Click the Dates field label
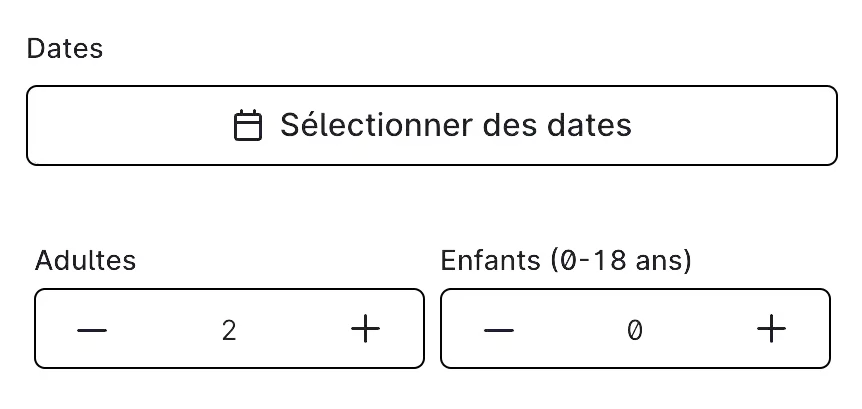 tap(64, 48)
